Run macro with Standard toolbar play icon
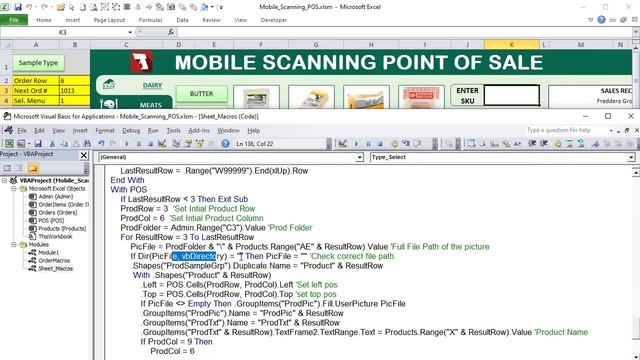This screenshot has height=360, width=640. point(127,144)
